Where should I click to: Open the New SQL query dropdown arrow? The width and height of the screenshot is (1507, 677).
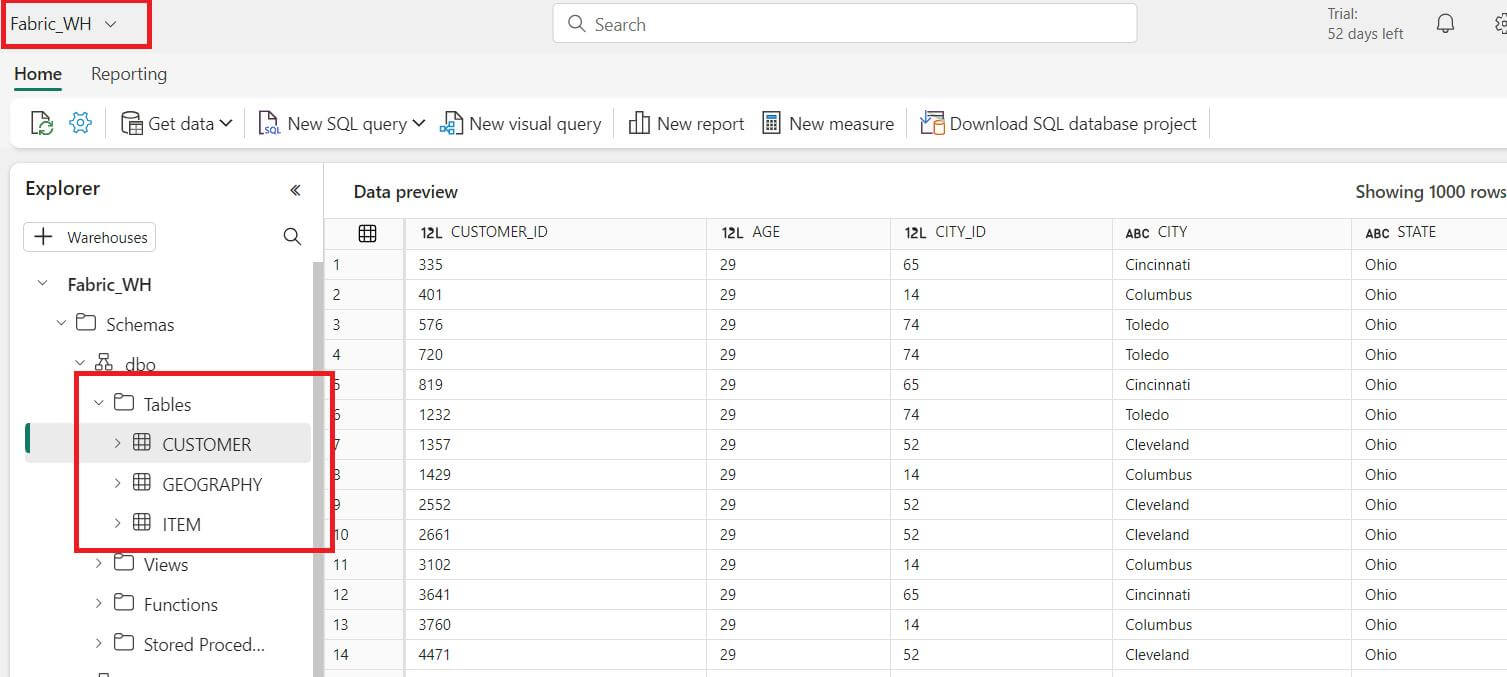(x=418, y=123)
